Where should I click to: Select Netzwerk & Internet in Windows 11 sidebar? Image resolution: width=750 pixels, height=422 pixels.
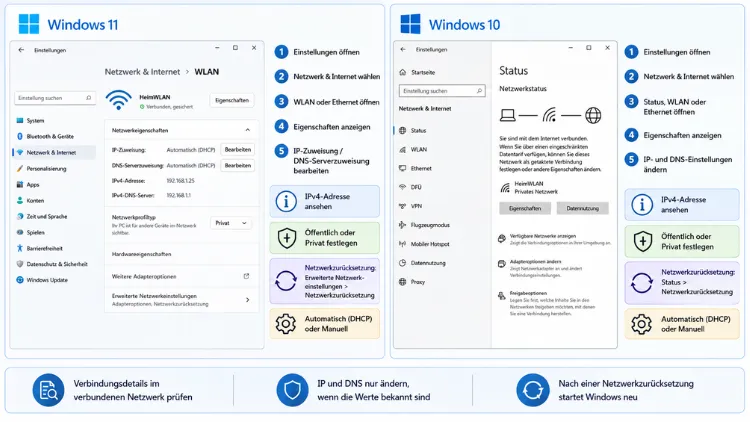click(x=54, y=152)
